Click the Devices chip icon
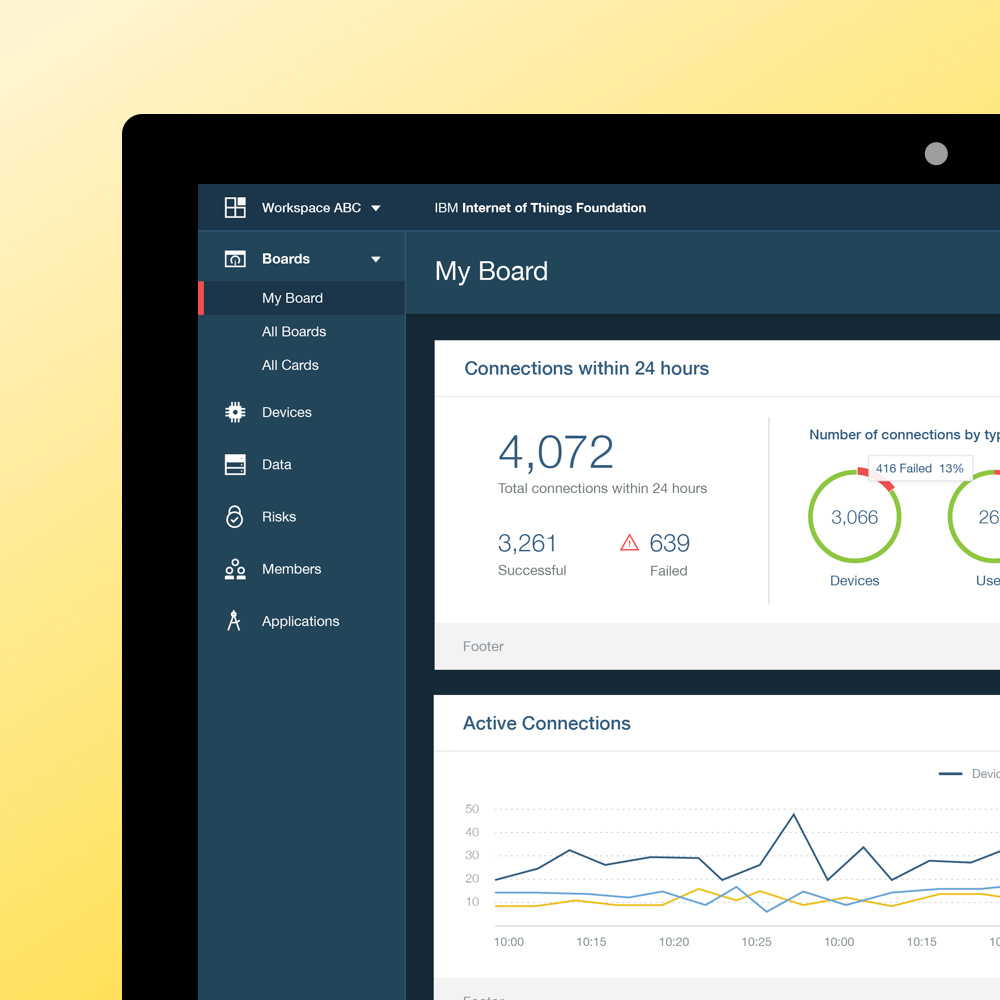 (235, 412)
